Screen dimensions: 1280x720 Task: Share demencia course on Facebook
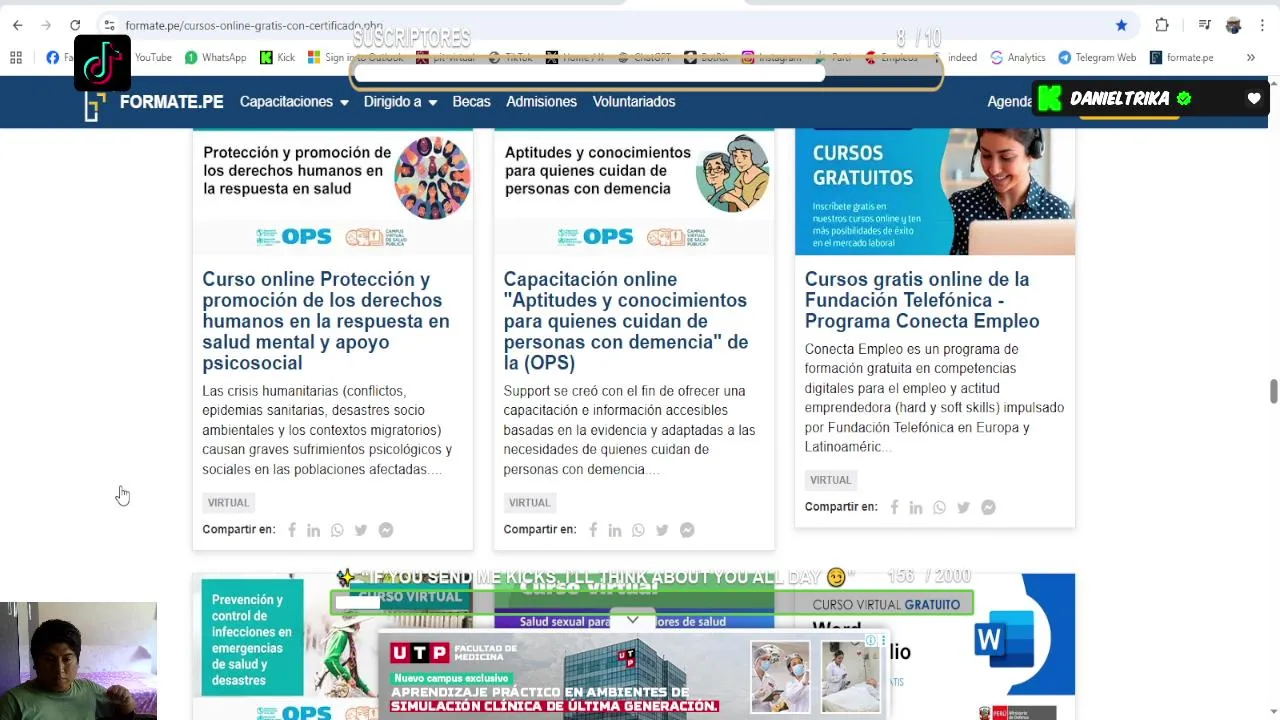tap(593, 530)
